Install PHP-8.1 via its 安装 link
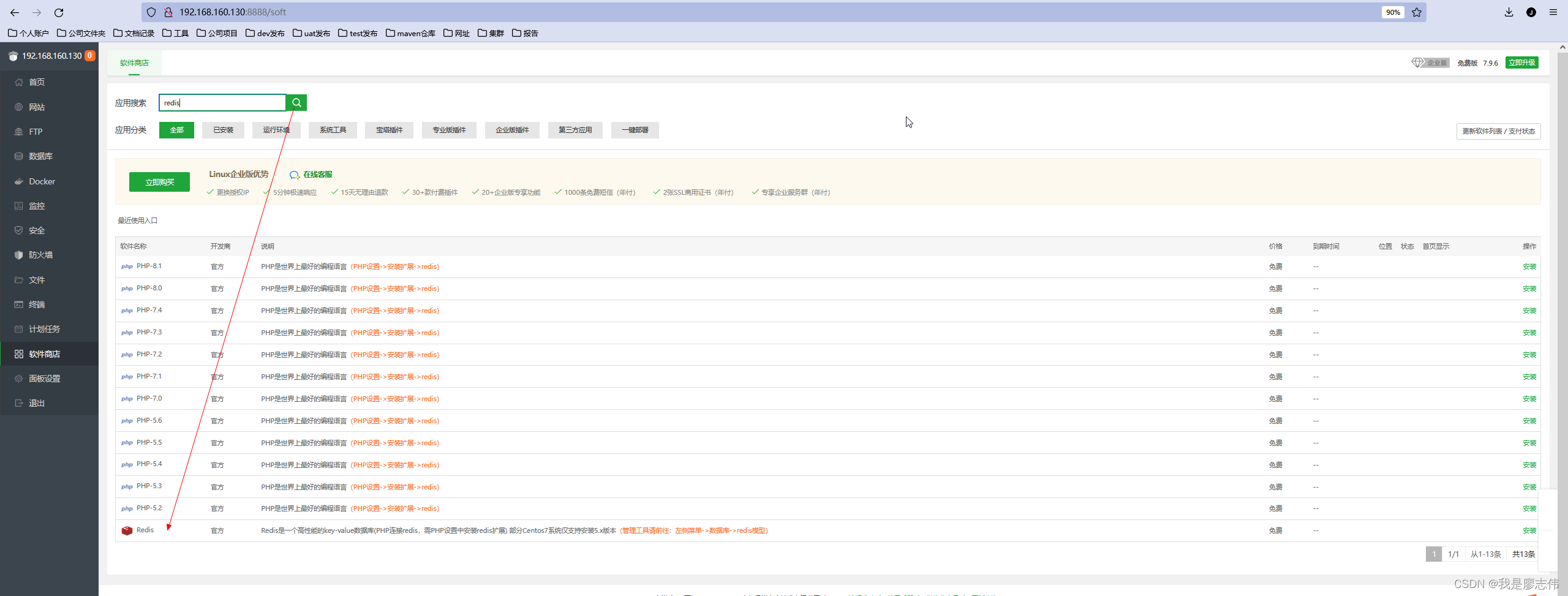 [x=1529, y=266]
